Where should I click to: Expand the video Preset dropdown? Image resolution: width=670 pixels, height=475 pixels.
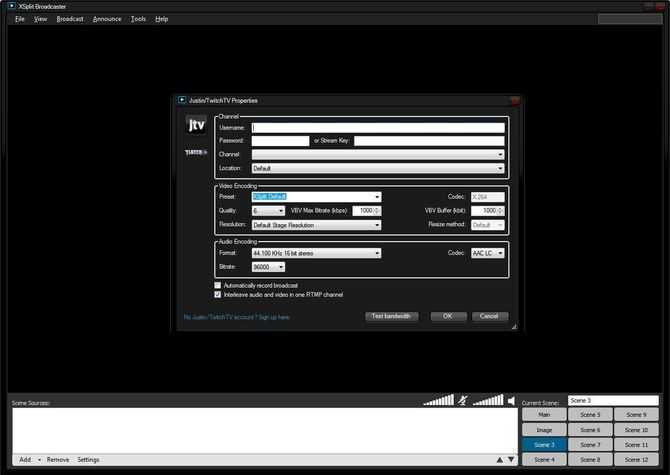316,197
